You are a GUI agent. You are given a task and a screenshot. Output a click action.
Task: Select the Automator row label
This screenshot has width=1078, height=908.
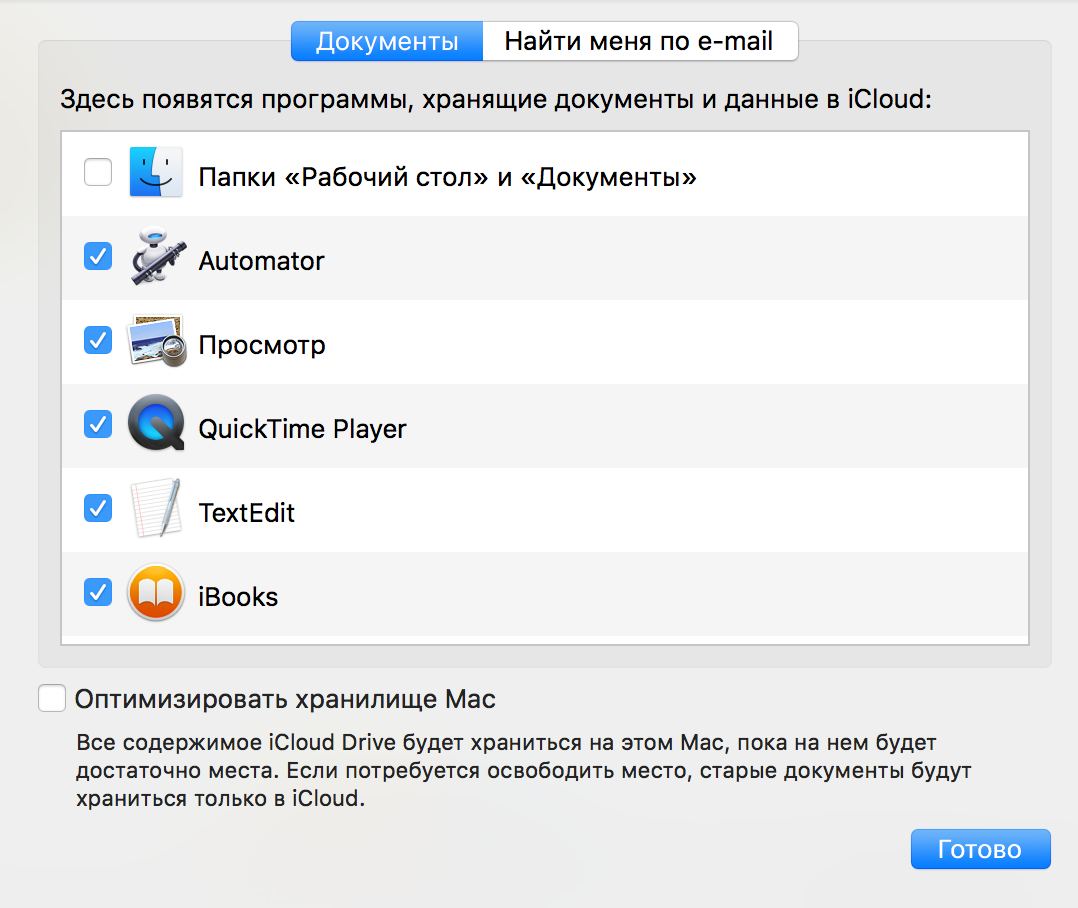tap(261, 261)
